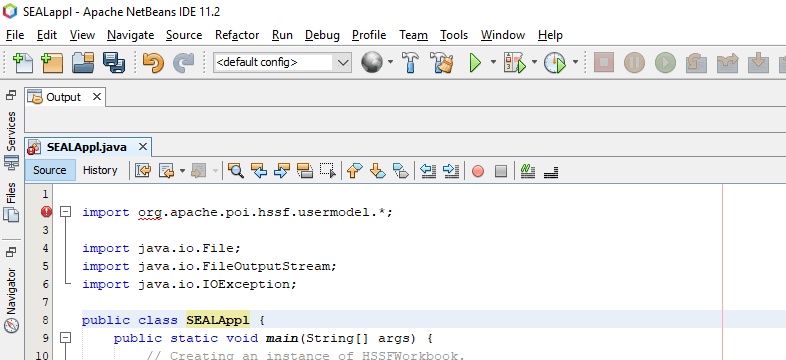The image size is (786, 360).
Task: Open the Edit menu
Action: [47, 35]
